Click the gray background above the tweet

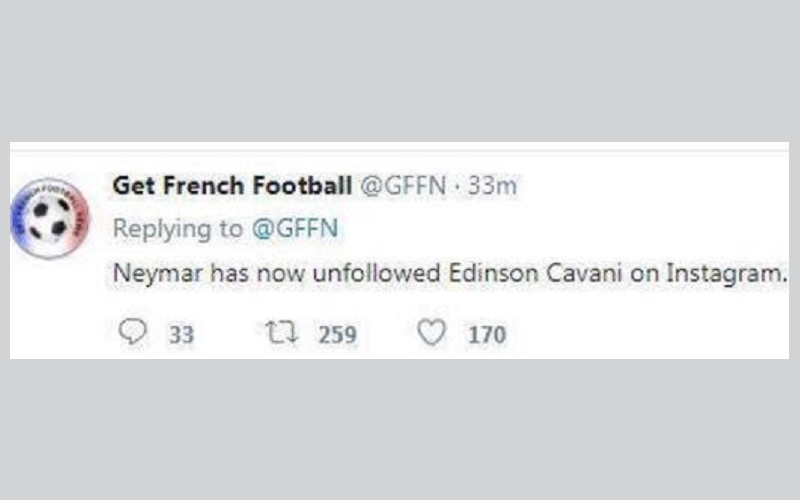400,70
